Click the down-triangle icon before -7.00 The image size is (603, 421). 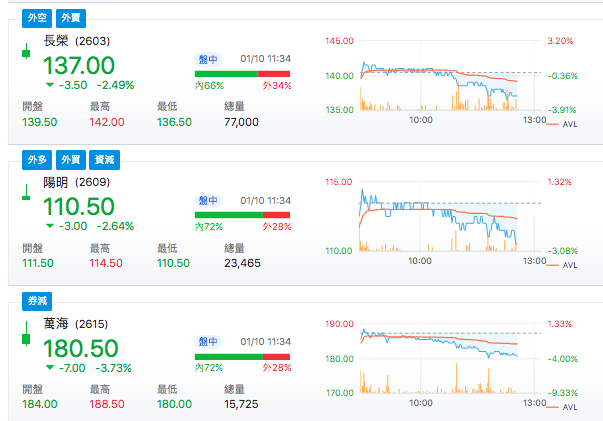tap(50, 367)
